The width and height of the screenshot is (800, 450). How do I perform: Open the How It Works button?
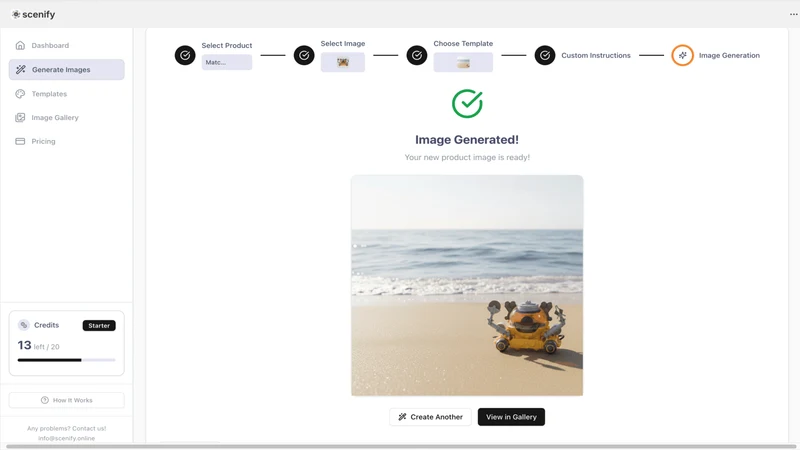coord(66,400)
